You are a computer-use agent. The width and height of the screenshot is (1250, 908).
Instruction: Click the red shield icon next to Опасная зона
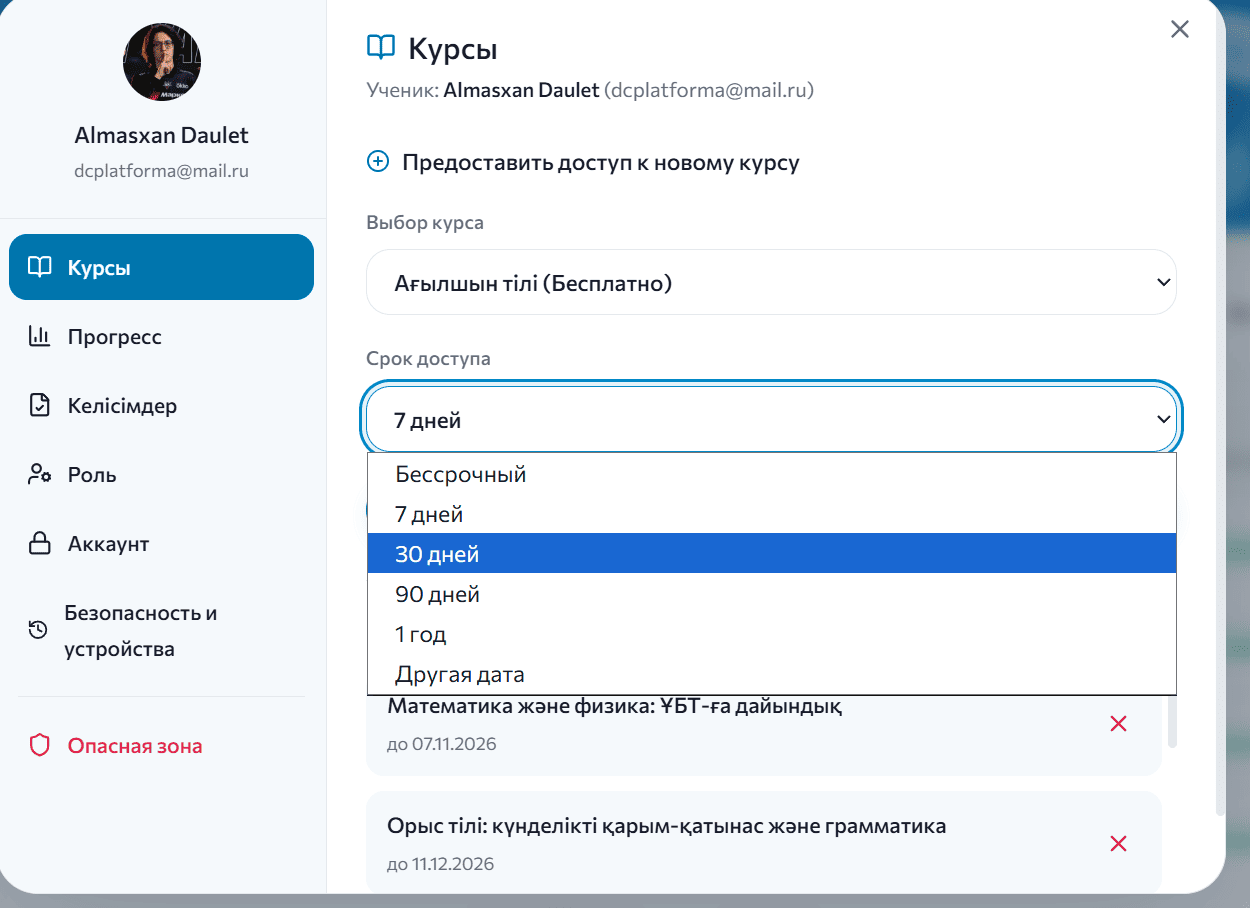39,745
